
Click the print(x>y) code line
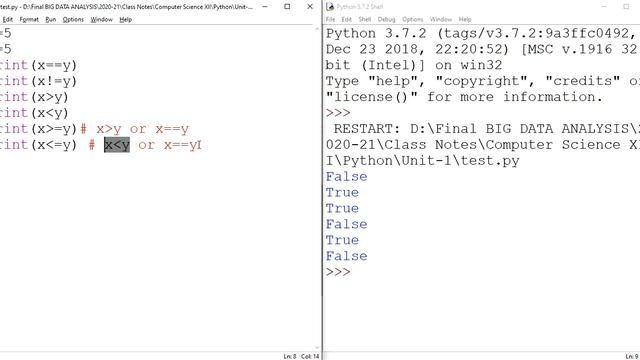pos(34,97)
